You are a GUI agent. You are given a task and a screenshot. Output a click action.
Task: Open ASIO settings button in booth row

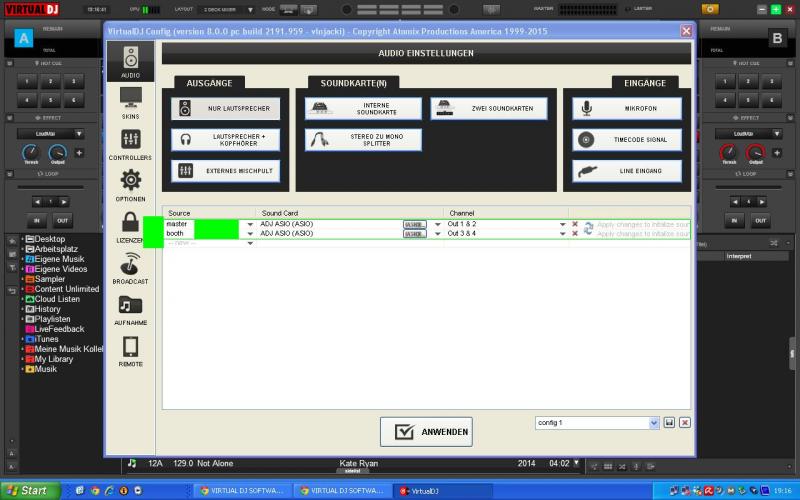(415, 234)
